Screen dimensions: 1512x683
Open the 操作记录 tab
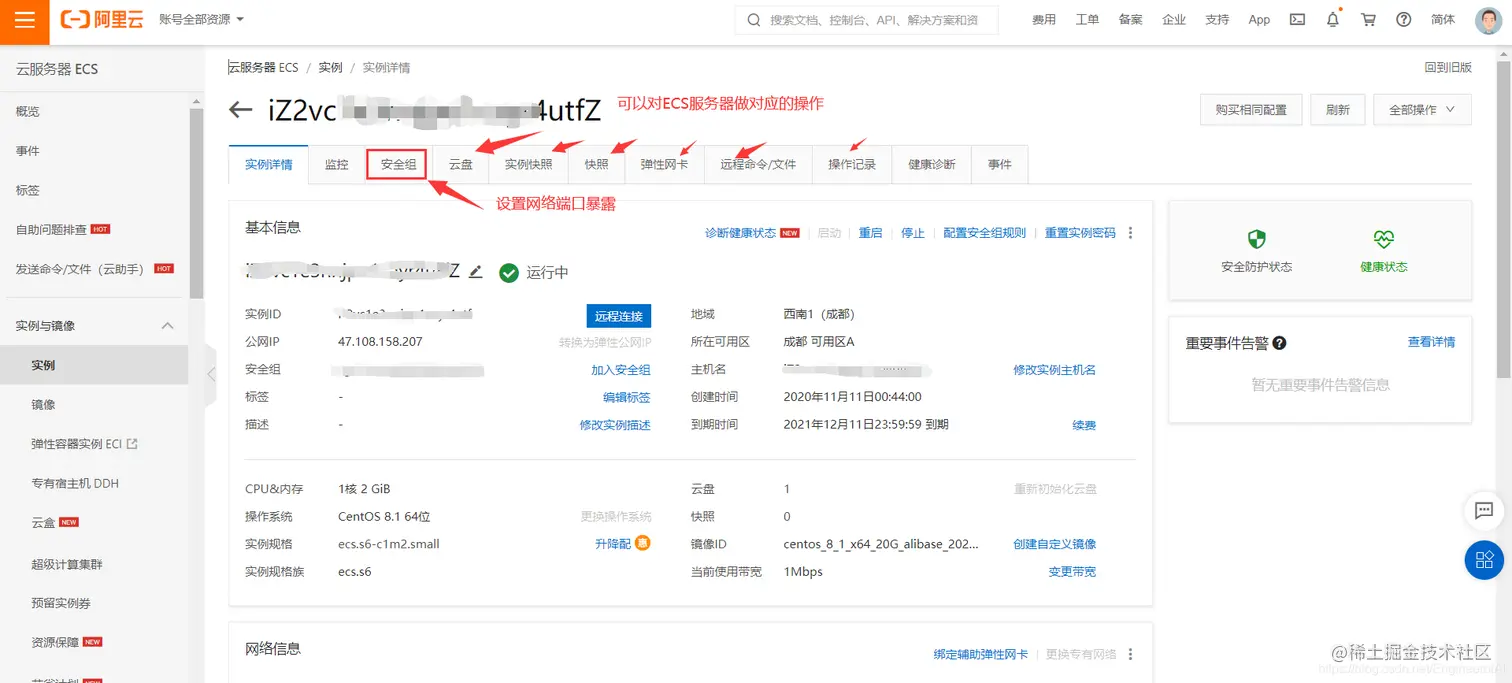(852, 165)
